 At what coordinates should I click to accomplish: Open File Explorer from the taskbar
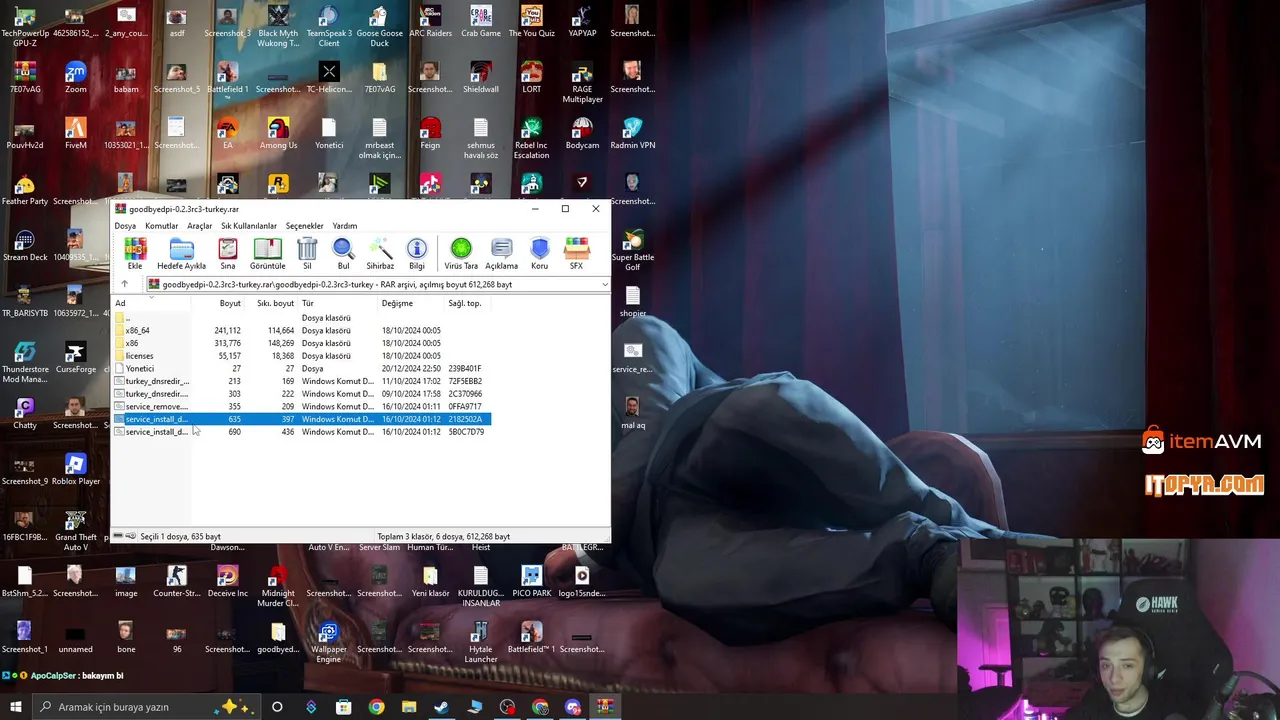(409, 707)
